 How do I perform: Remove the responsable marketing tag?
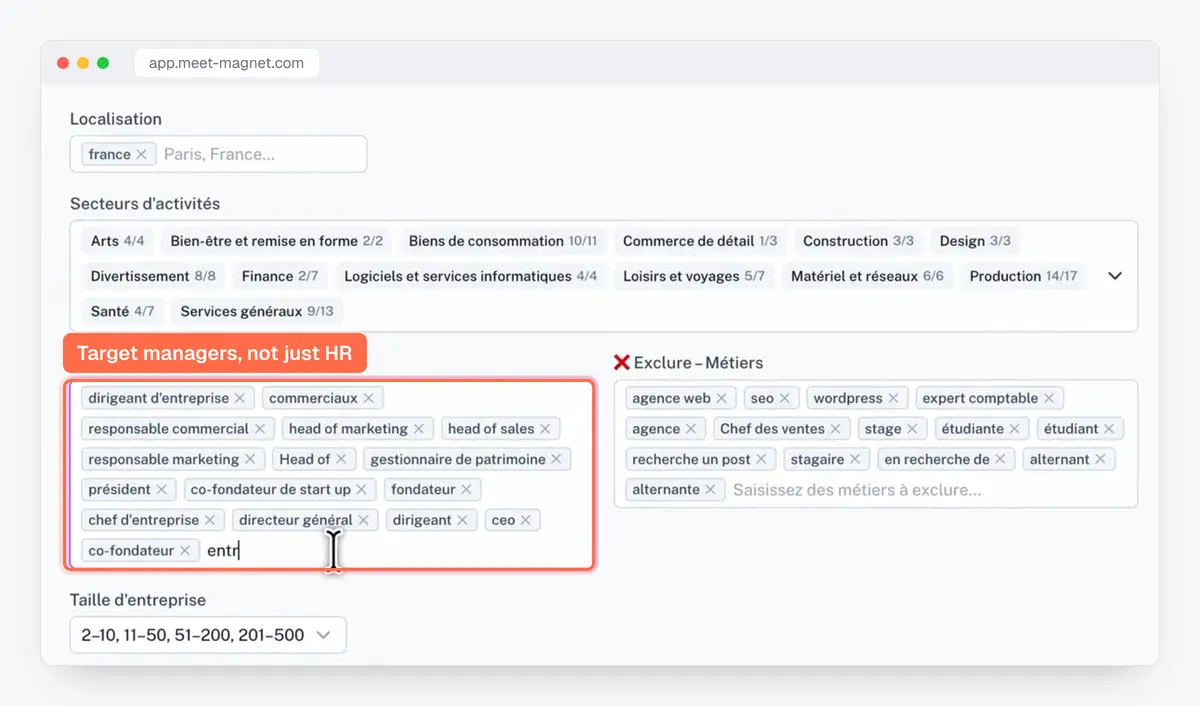(250, 459)
